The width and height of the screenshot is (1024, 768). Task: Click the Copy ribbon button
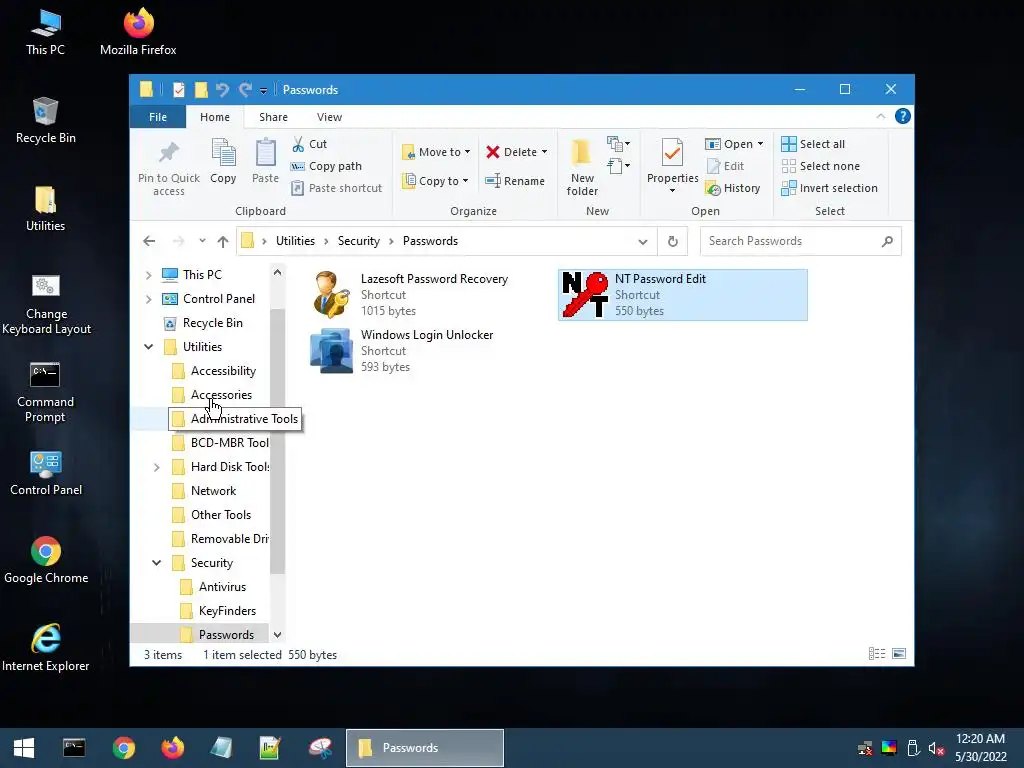tap(223, 161)
